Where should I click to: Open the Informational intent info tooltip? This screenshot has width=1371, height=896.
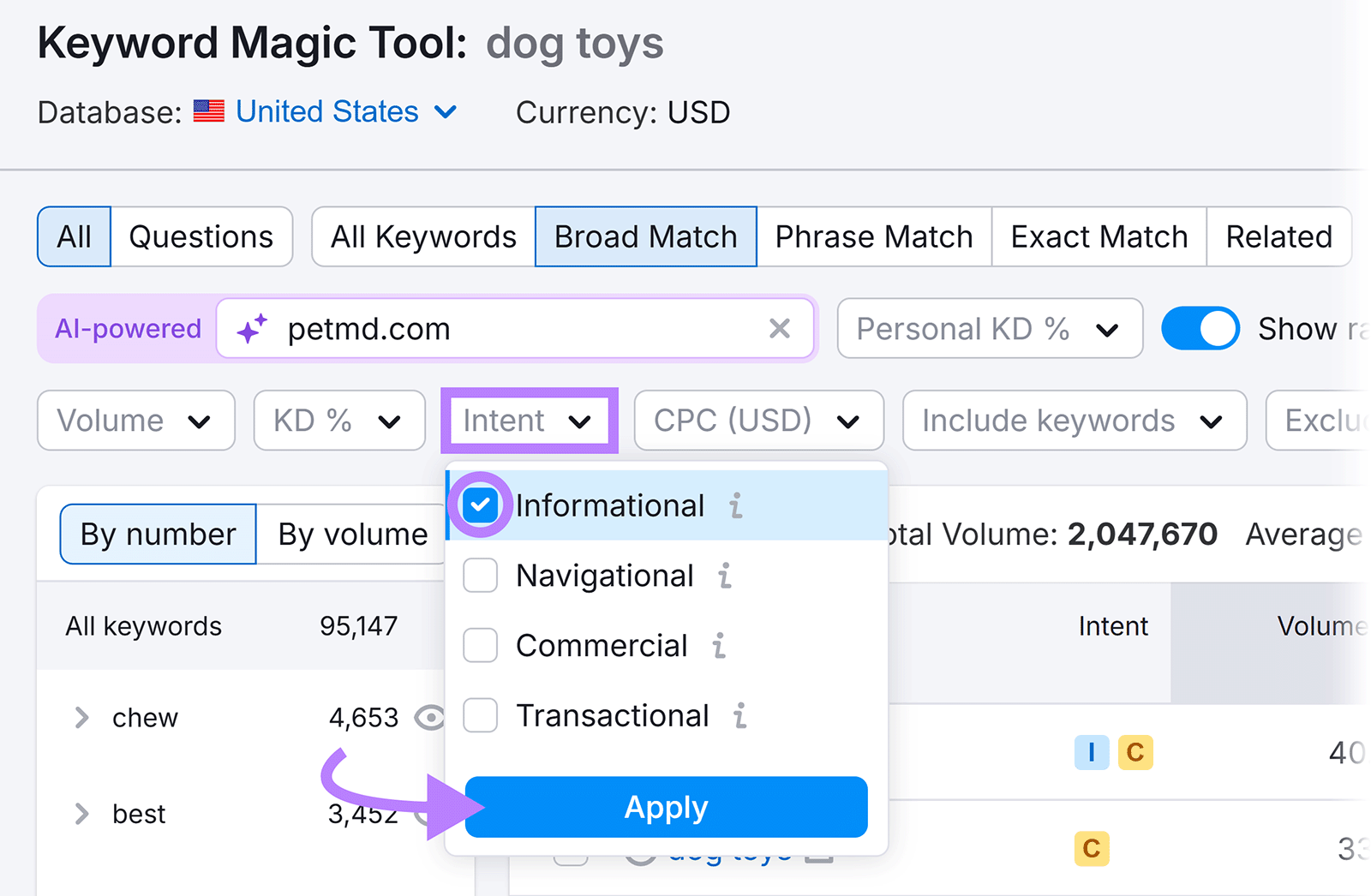click(735, 505)
